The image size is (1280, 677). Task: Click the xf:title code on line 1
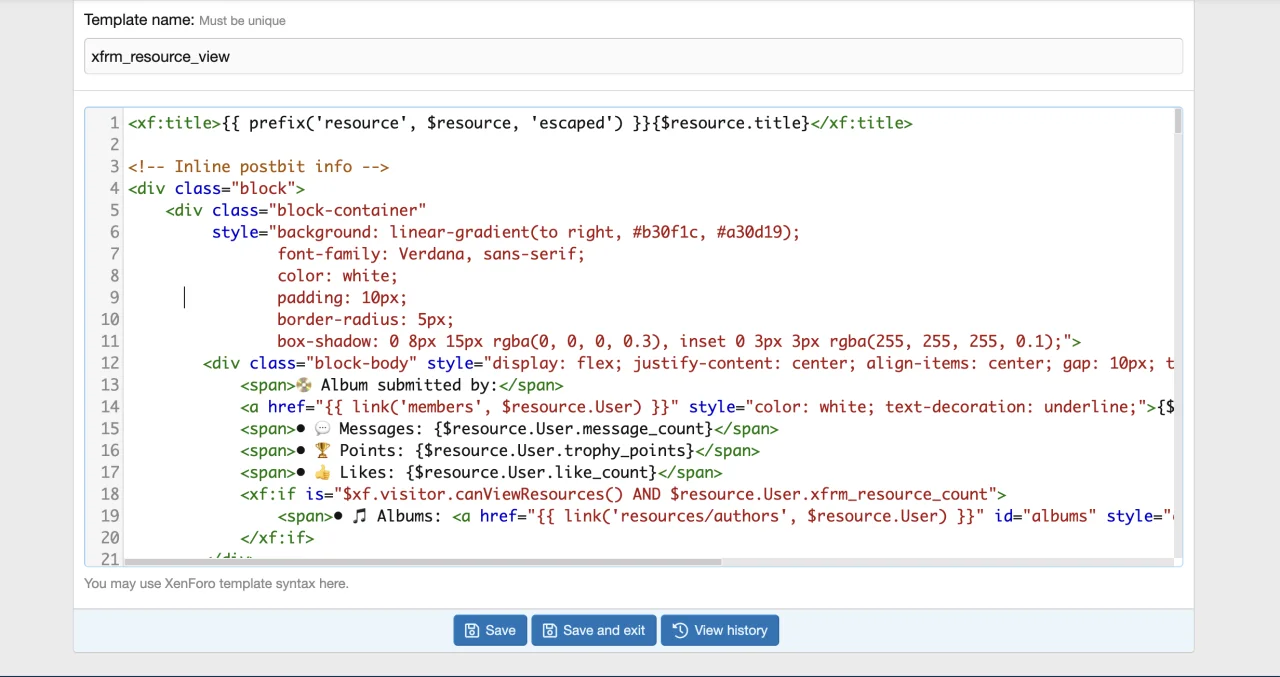point(520,123)
